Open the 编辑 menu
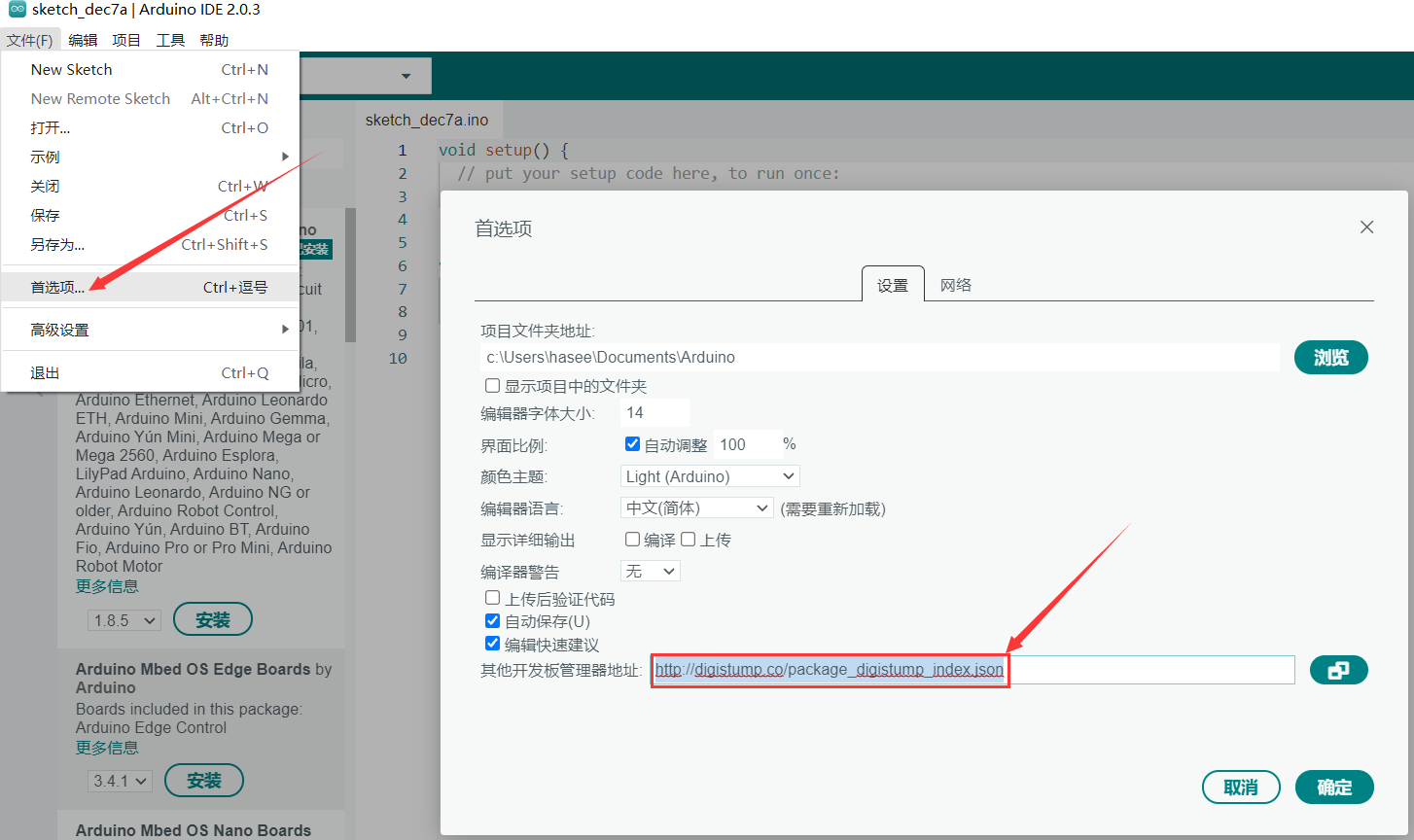This screenshot has width=1414, height=840. (83, 40)
